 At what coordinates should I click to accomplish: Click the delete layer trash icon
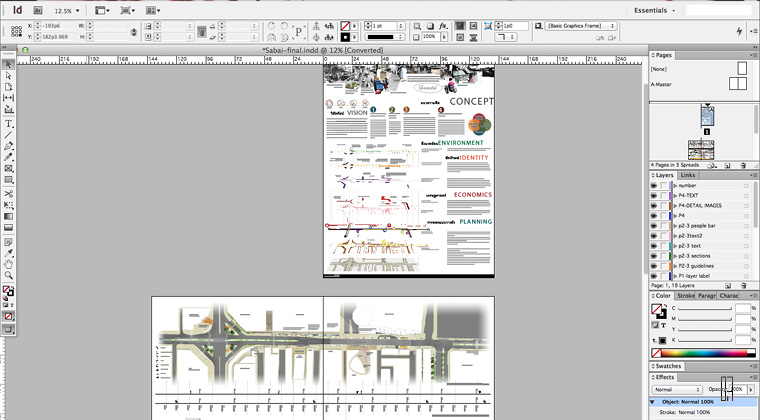pos(743,286)
